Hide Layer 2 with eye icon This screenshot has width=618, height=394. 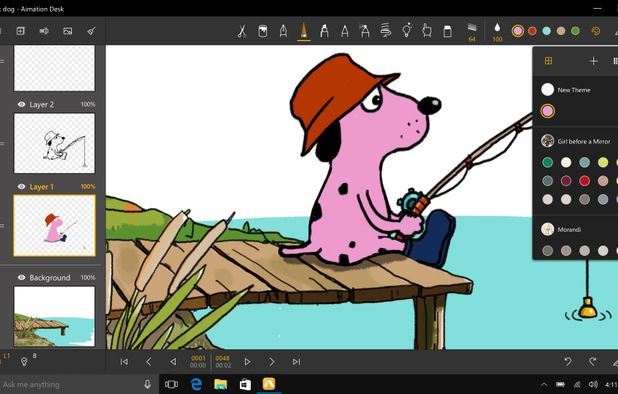22,104
